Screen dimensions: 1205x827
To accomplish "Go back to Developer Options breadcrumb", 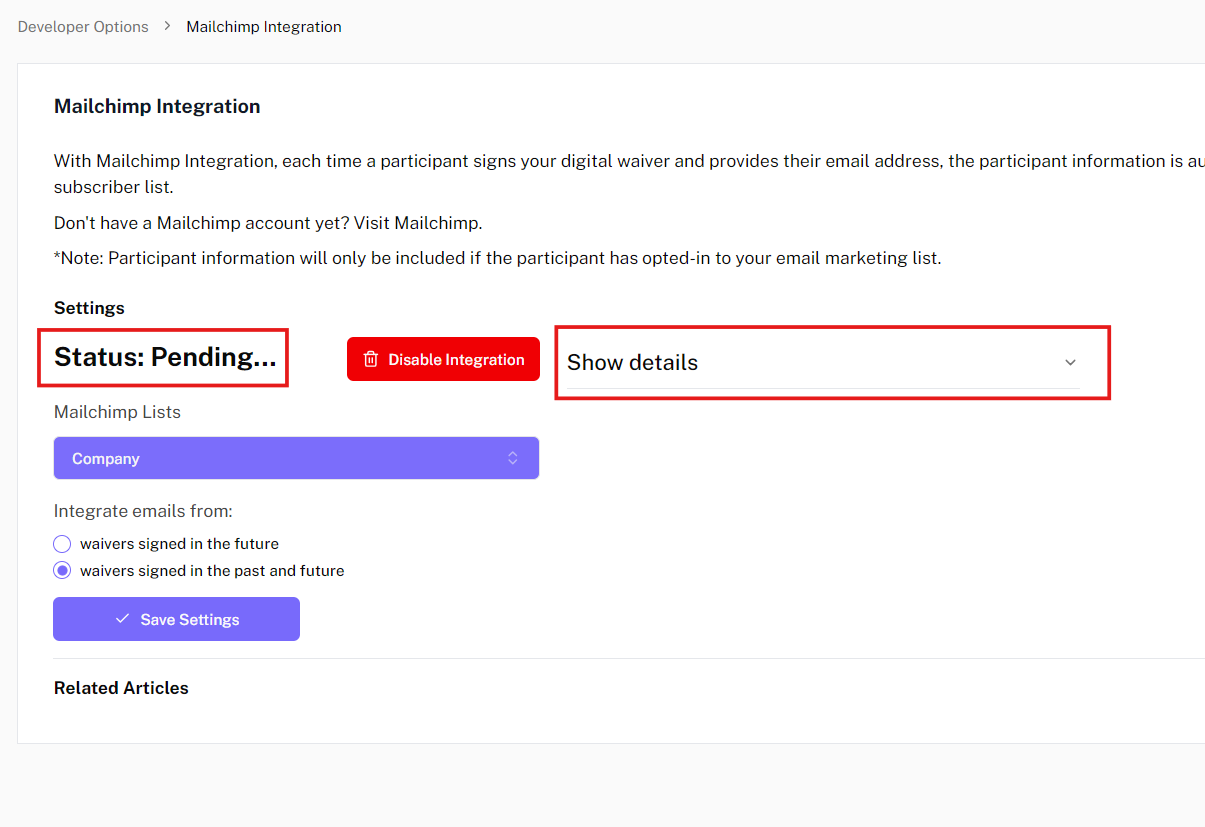I will [83, 27].
